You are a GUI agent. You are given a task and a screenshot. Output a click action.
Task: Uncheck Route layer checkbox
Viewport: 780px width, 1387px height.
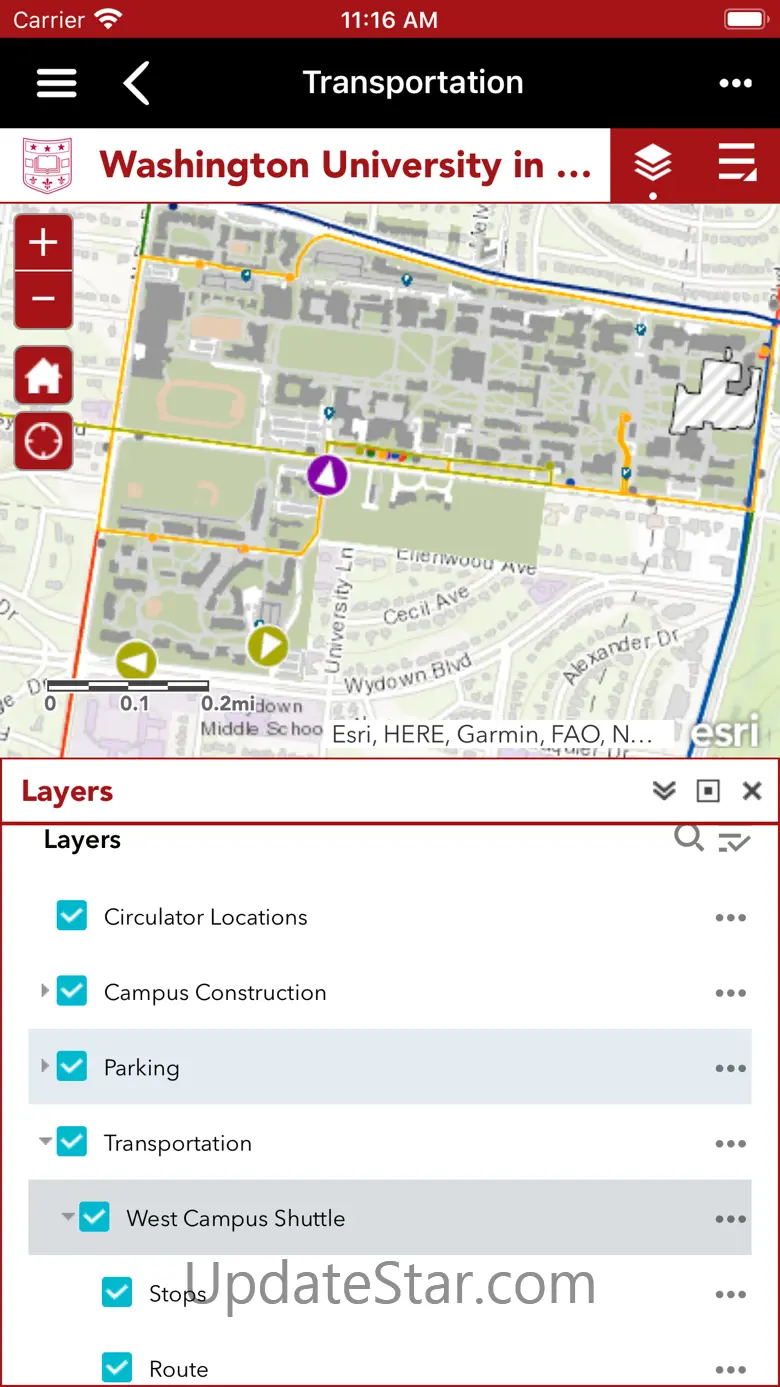click(117, 1367)
